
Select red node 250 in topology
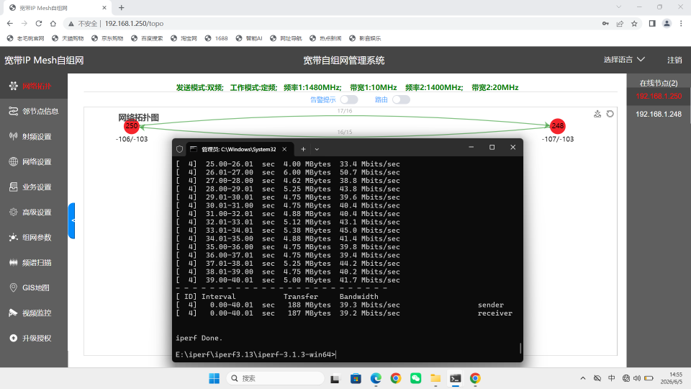131,126
